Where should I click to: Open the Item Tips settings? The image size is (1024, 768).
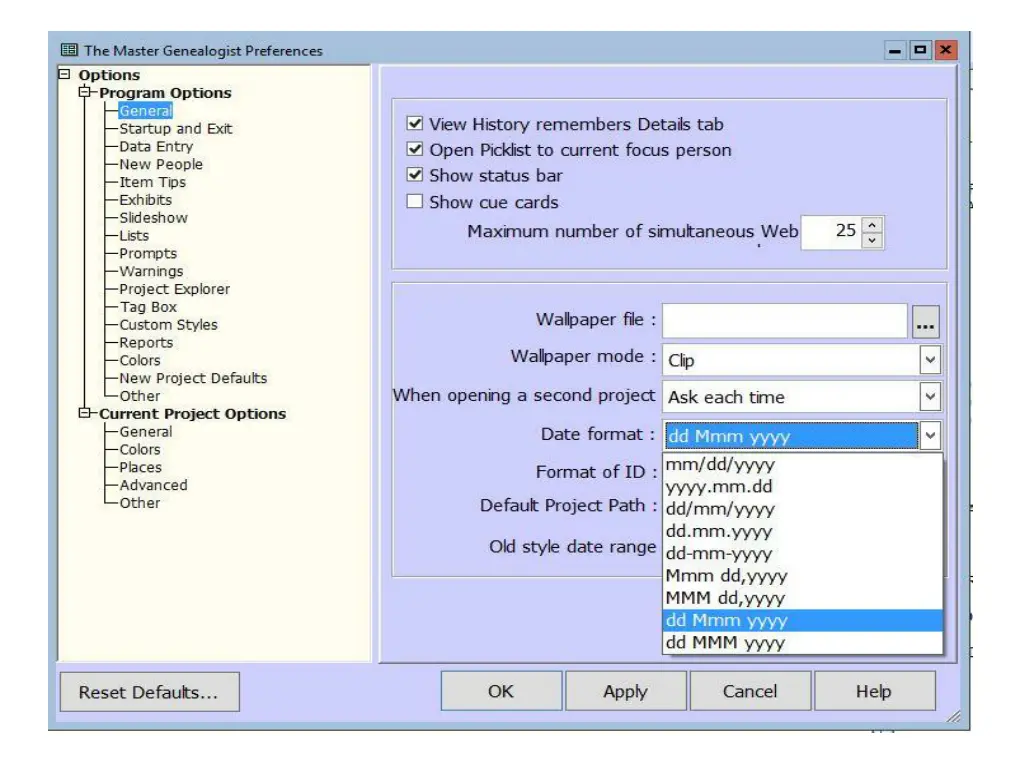[152, 182]
